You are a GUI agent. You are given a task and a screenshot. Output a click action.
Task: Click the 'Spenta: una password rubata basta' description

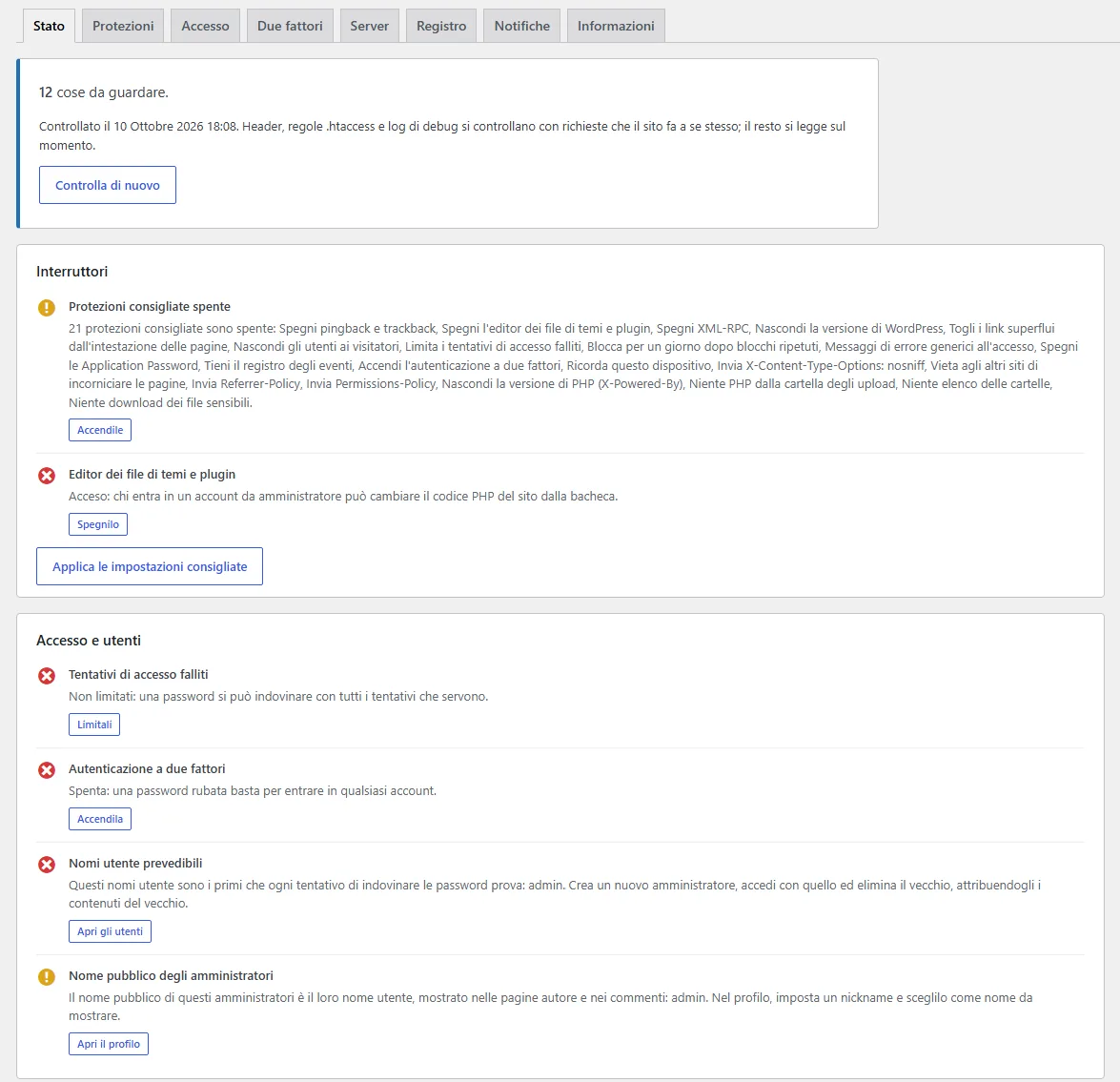[x=253, y=790]
